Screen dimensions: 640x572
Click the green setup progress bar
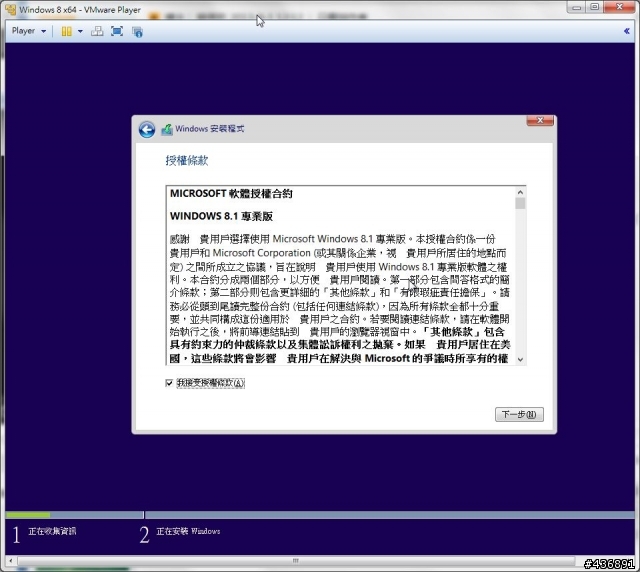click(28, 515)
